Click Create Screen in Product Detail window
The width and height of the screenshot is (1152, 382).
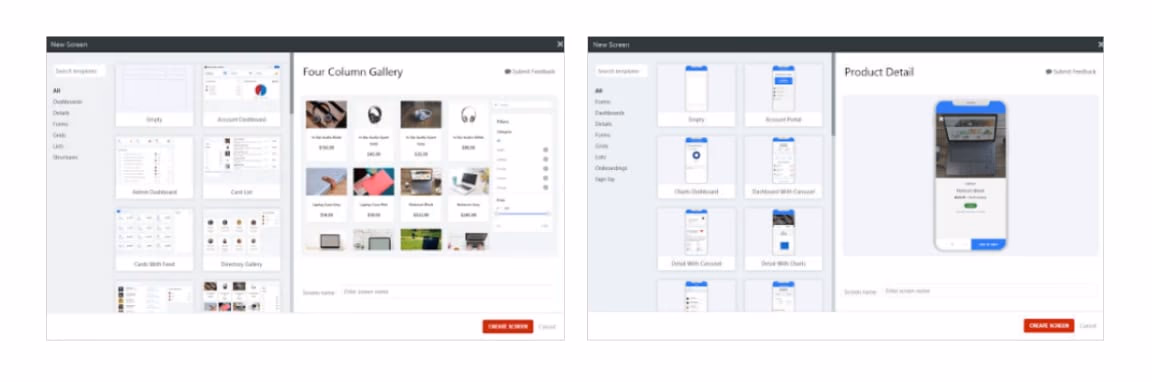1049,325
